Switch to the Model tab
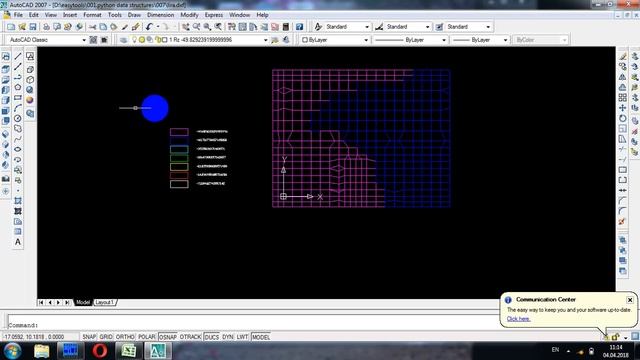Image resolution: width=640 pixels, height=360 pixels. [83, 302]
